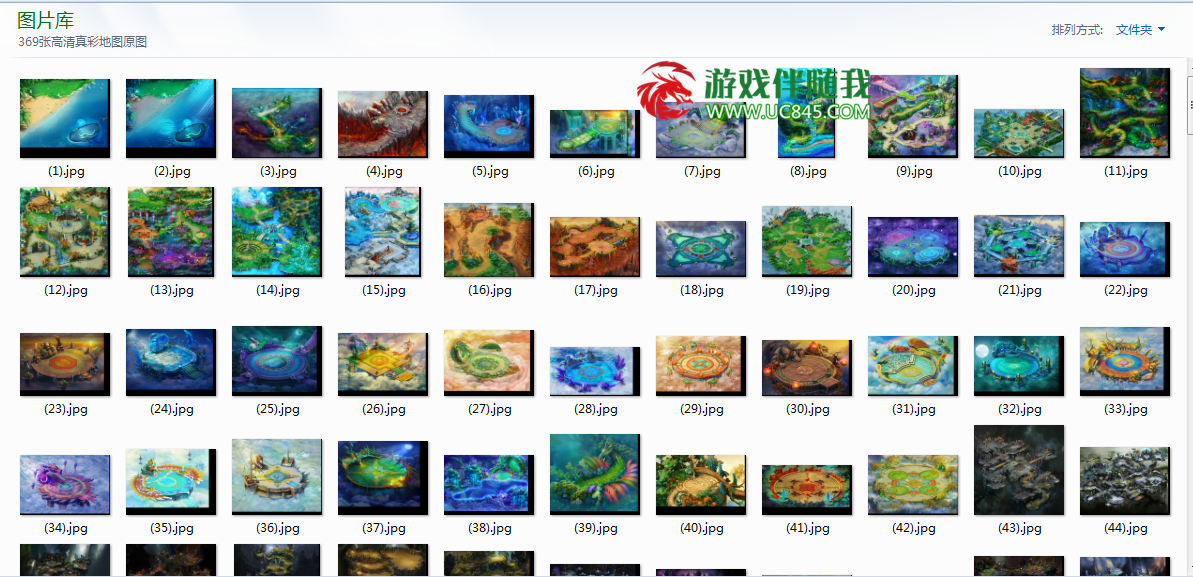Select thumbnail of (33).jpg

tap(1125, 362)
